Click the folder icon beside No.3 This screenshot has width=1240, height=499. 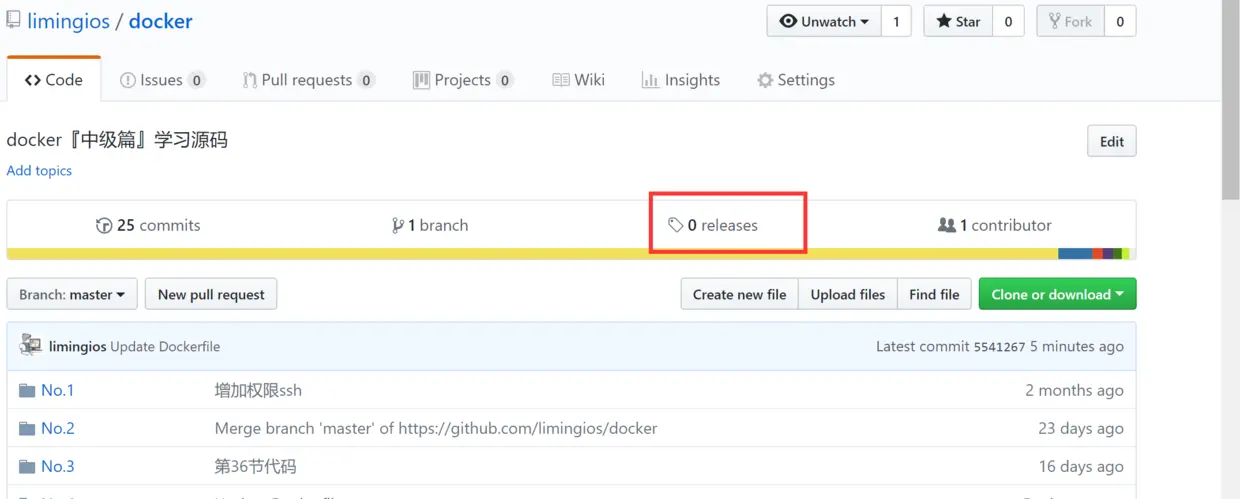click(x=27, y=466)
